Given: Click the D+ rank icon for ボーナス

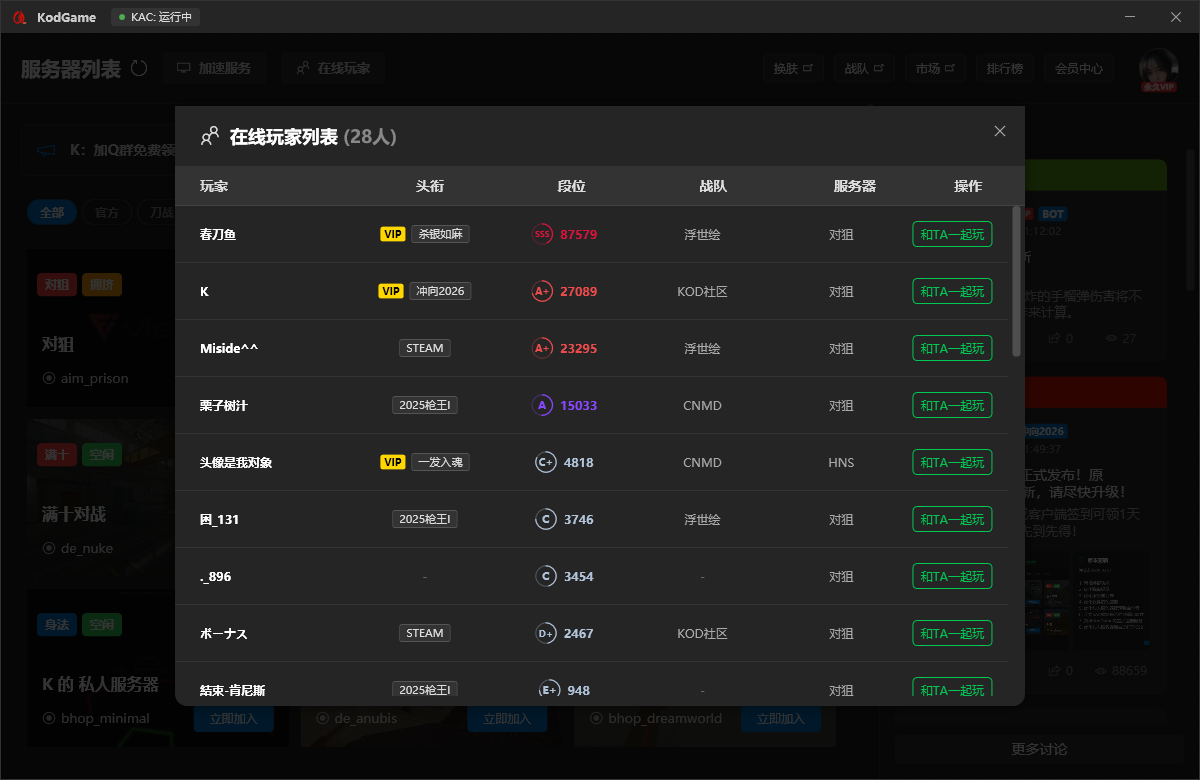Looking at the screenshot, I should [x=545, y=633].
